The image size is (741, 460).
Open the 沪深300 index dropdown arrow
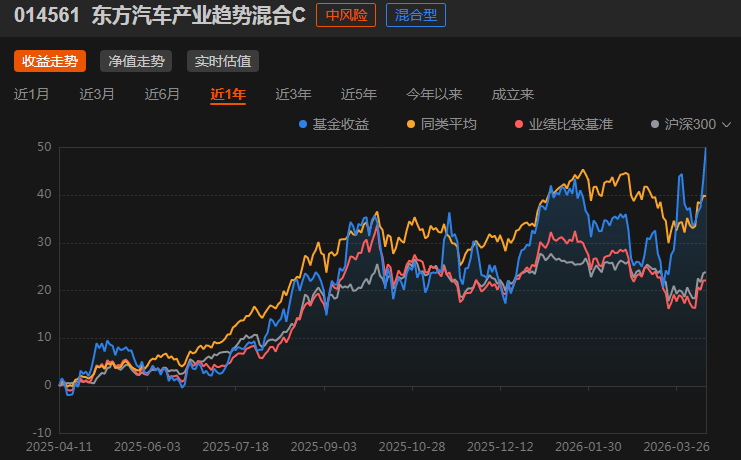pos(727,125)
